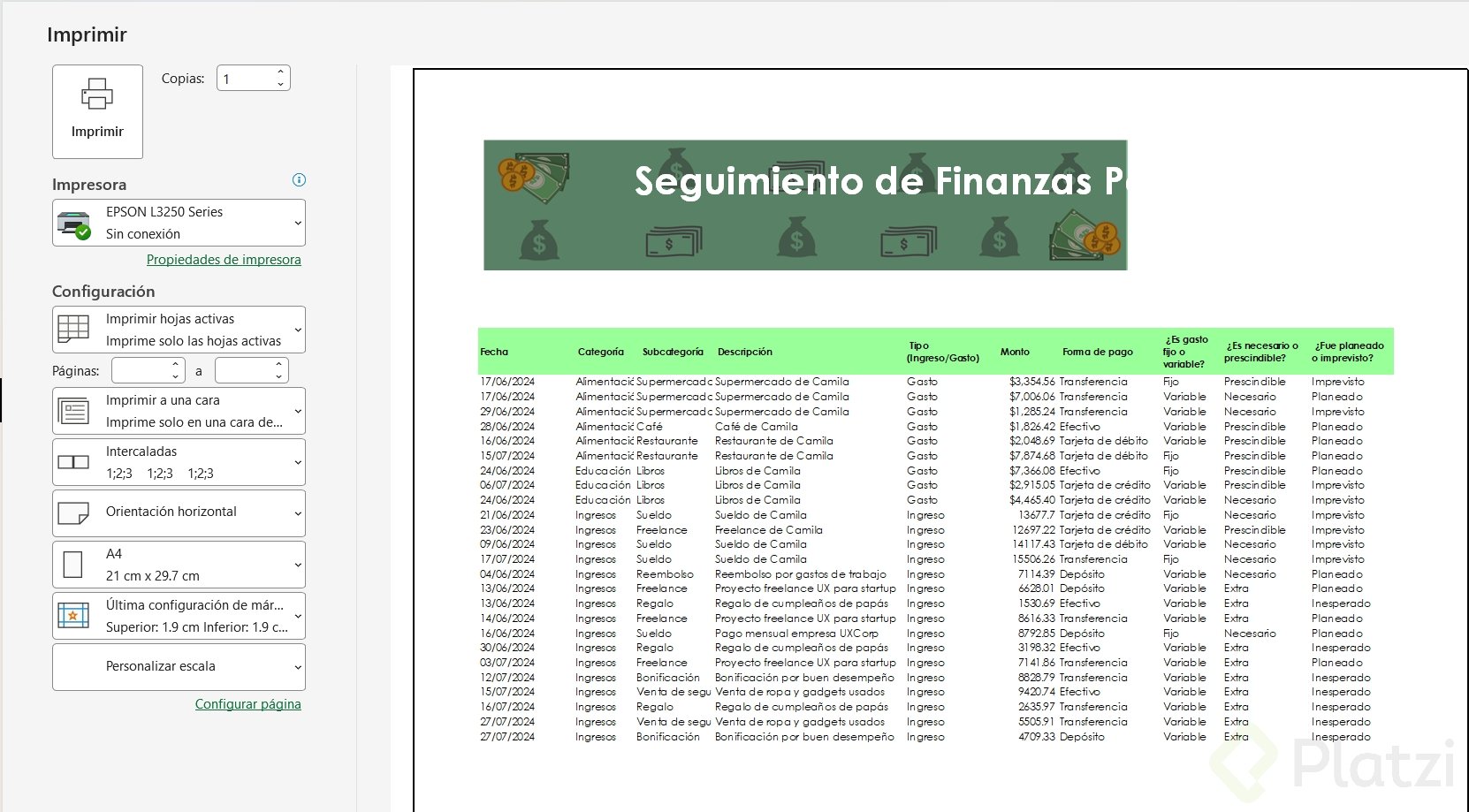Click the 'Subcategoría' column header in preview
Image resolution: width=1469 pixels, height=812 pixels.
tap(673, 352)
